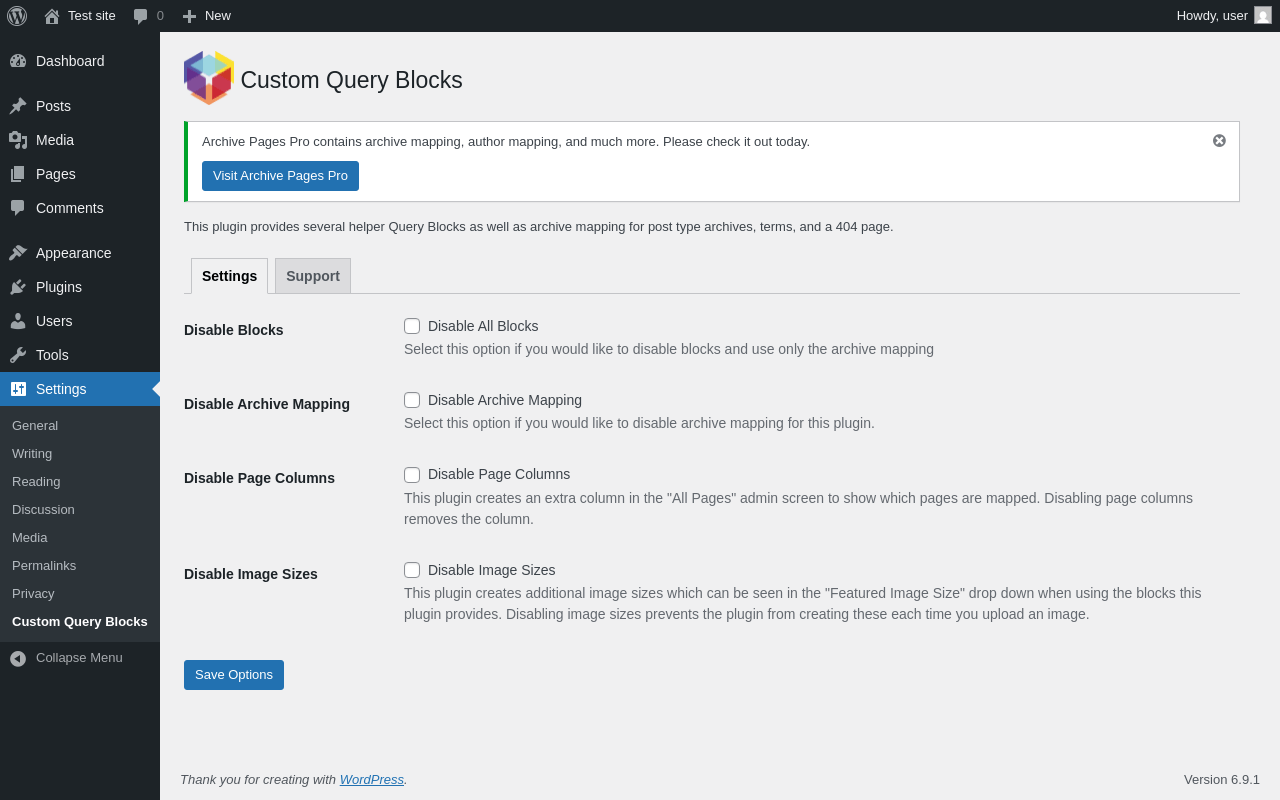Viewport: 1280px width, 800px height.
Task: Open the Plugins plug icon
Action: (x=18, y=287)
